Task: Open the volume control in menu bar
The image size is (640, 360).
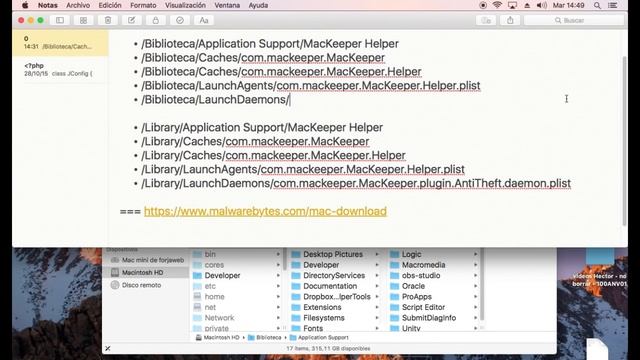Action: pyautogui.click(x=542, y=5)
